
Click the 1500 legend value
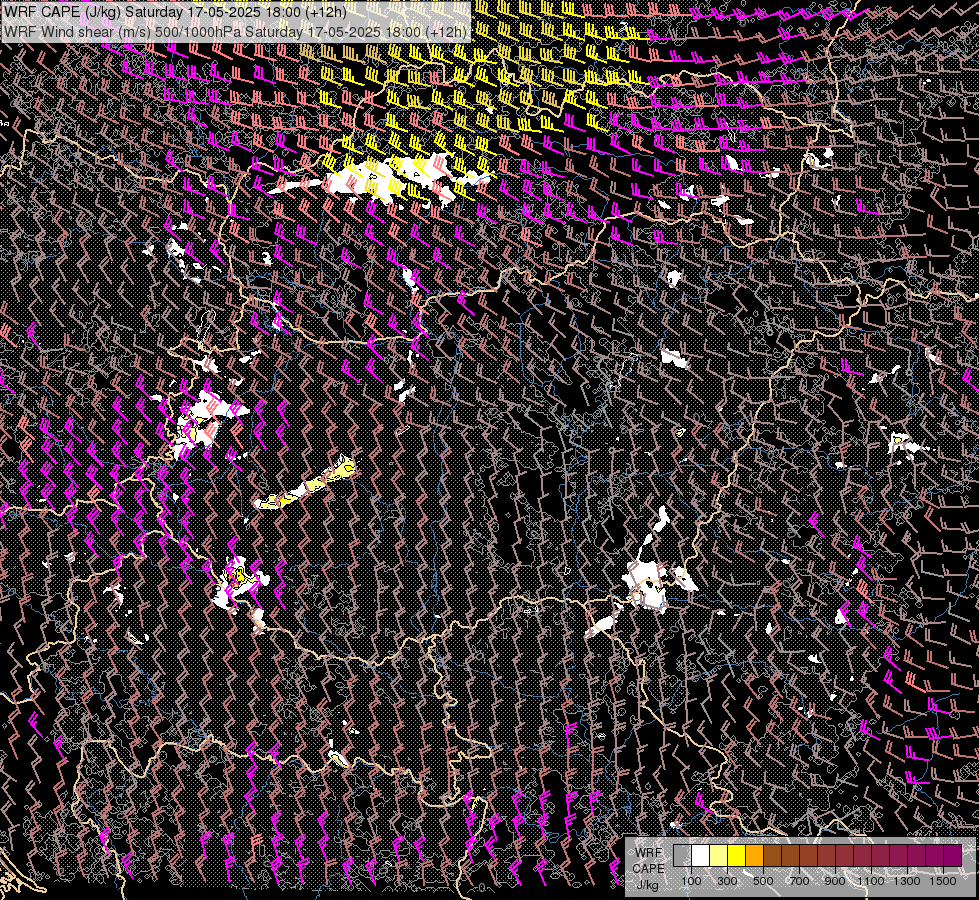click(x=943, y=881)
